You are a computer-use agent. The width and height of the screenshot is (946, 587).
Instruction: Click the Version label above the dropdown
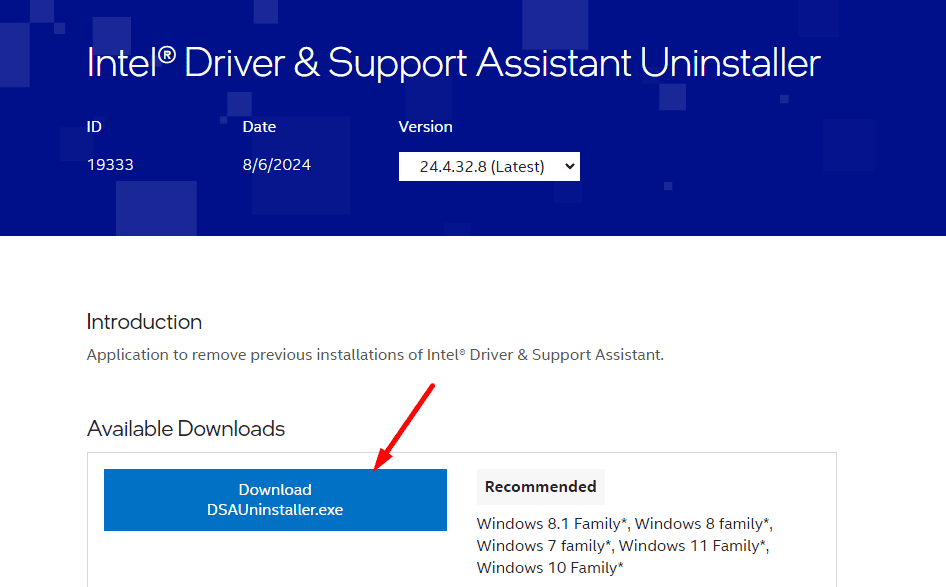click(425, 127)
